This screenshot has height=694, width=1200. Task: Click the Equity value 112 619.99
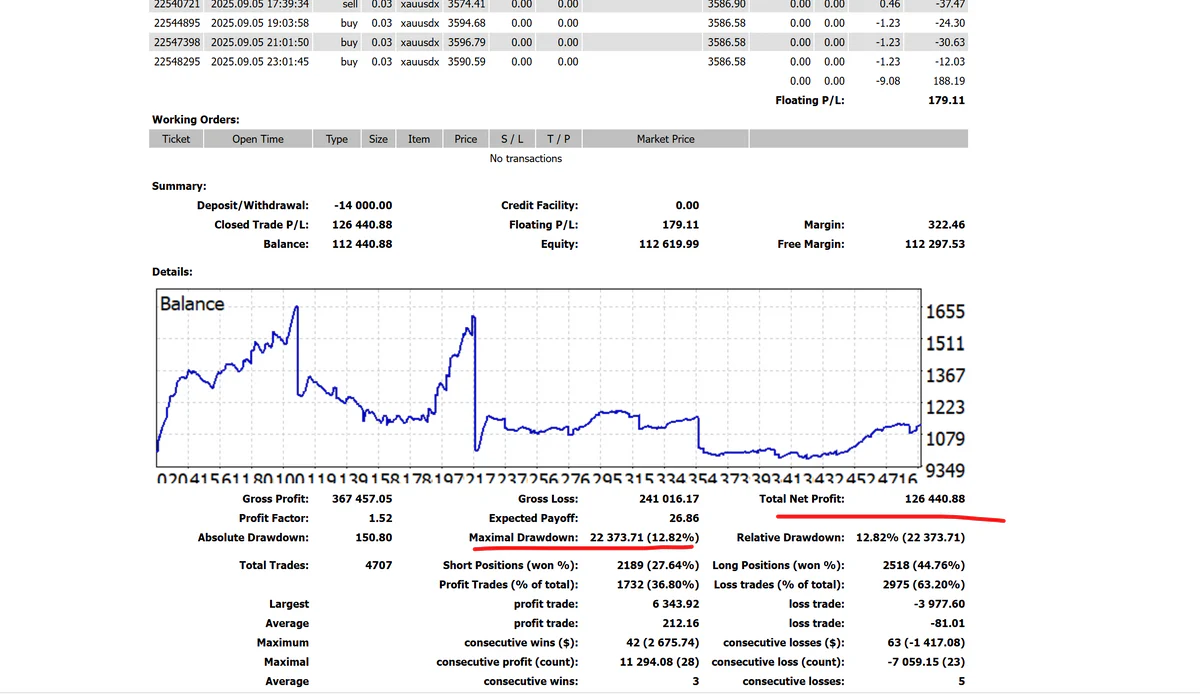(x=669, y=244)
